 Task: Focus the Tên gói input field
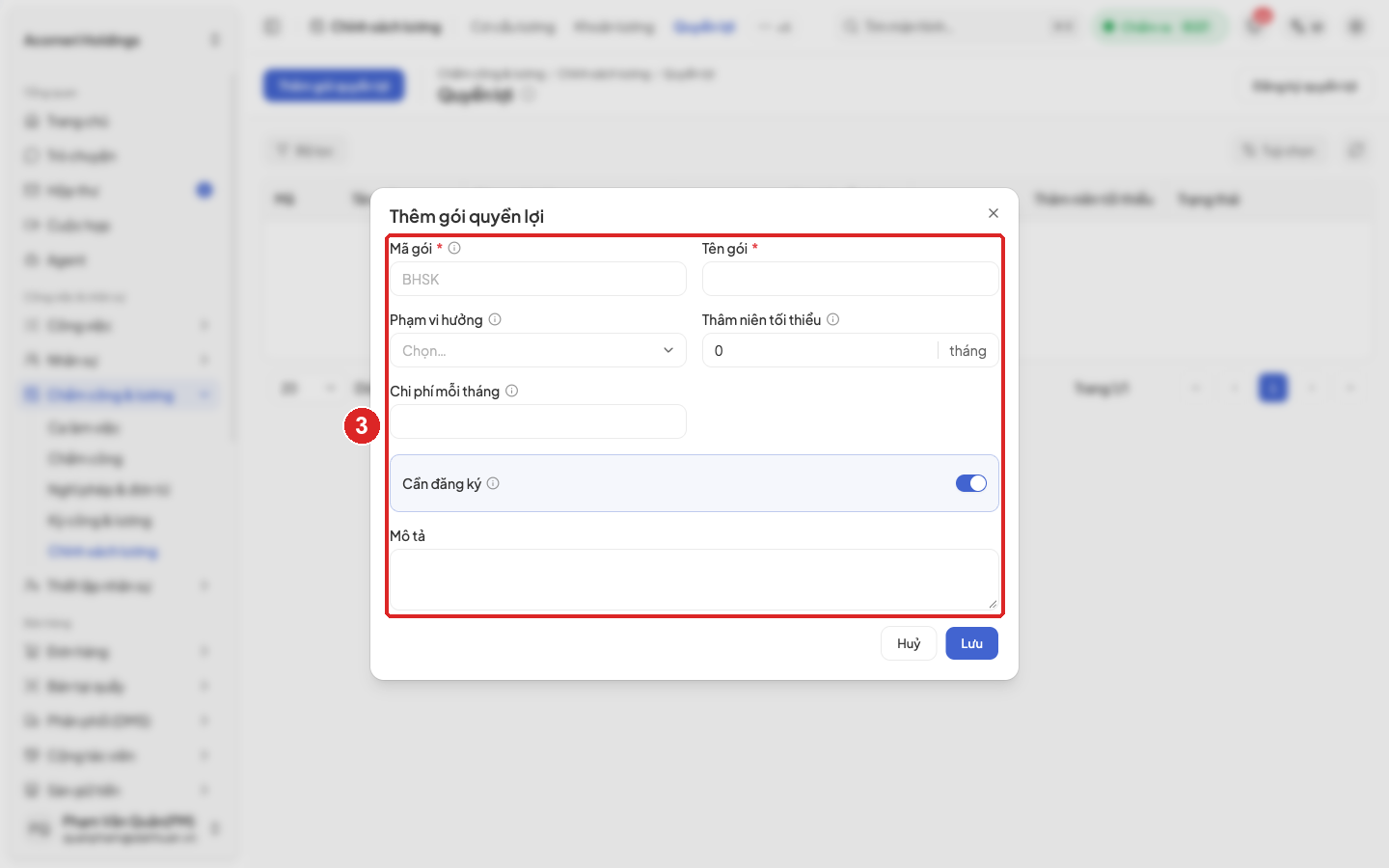pos(851,279)
